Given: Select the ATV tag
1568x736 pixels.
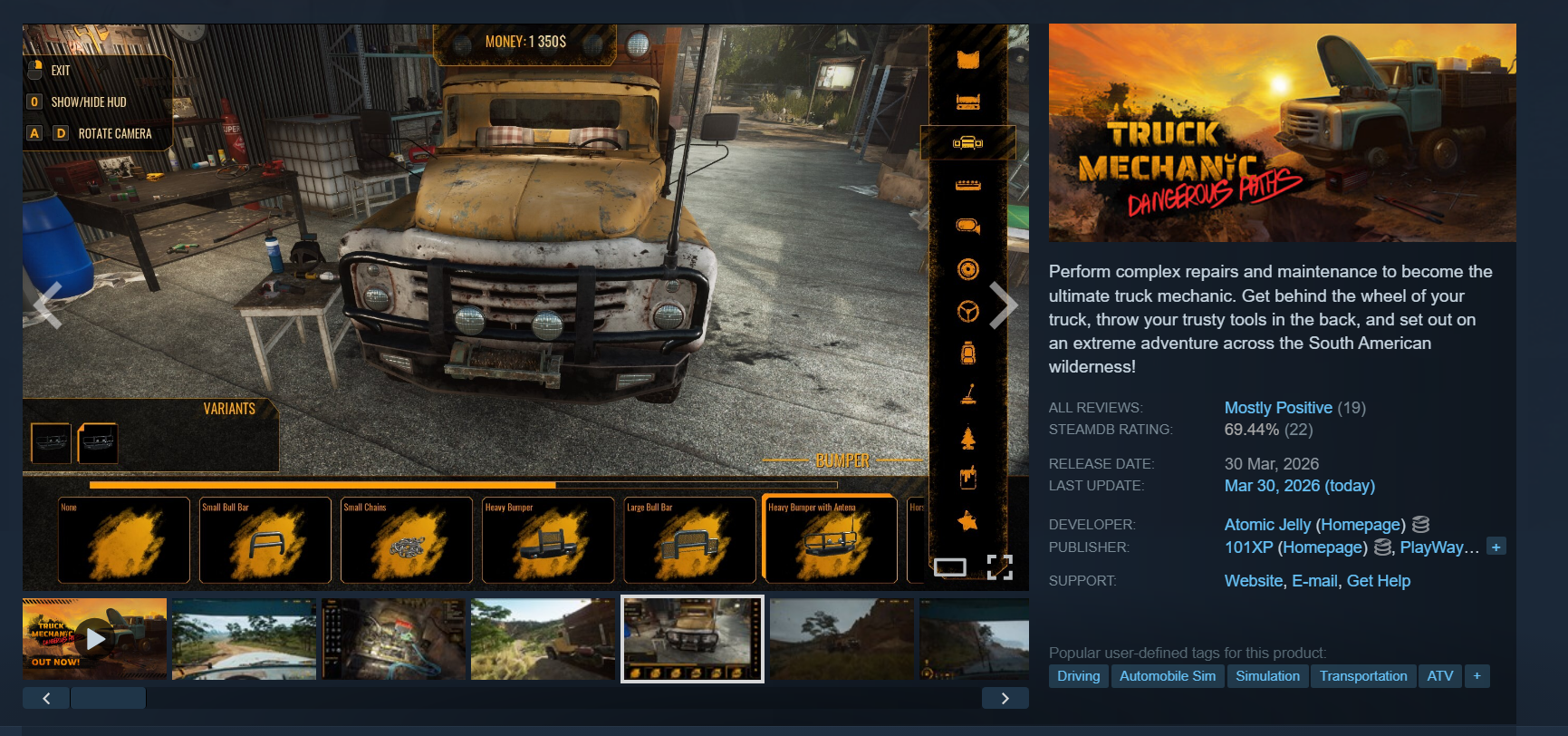Looking at the screenshot, I should (x=1440, y=676).
